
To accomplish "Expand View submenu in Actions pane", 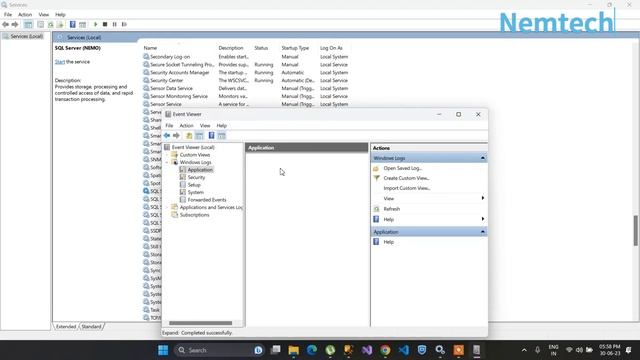I will (x=429, y=198).
